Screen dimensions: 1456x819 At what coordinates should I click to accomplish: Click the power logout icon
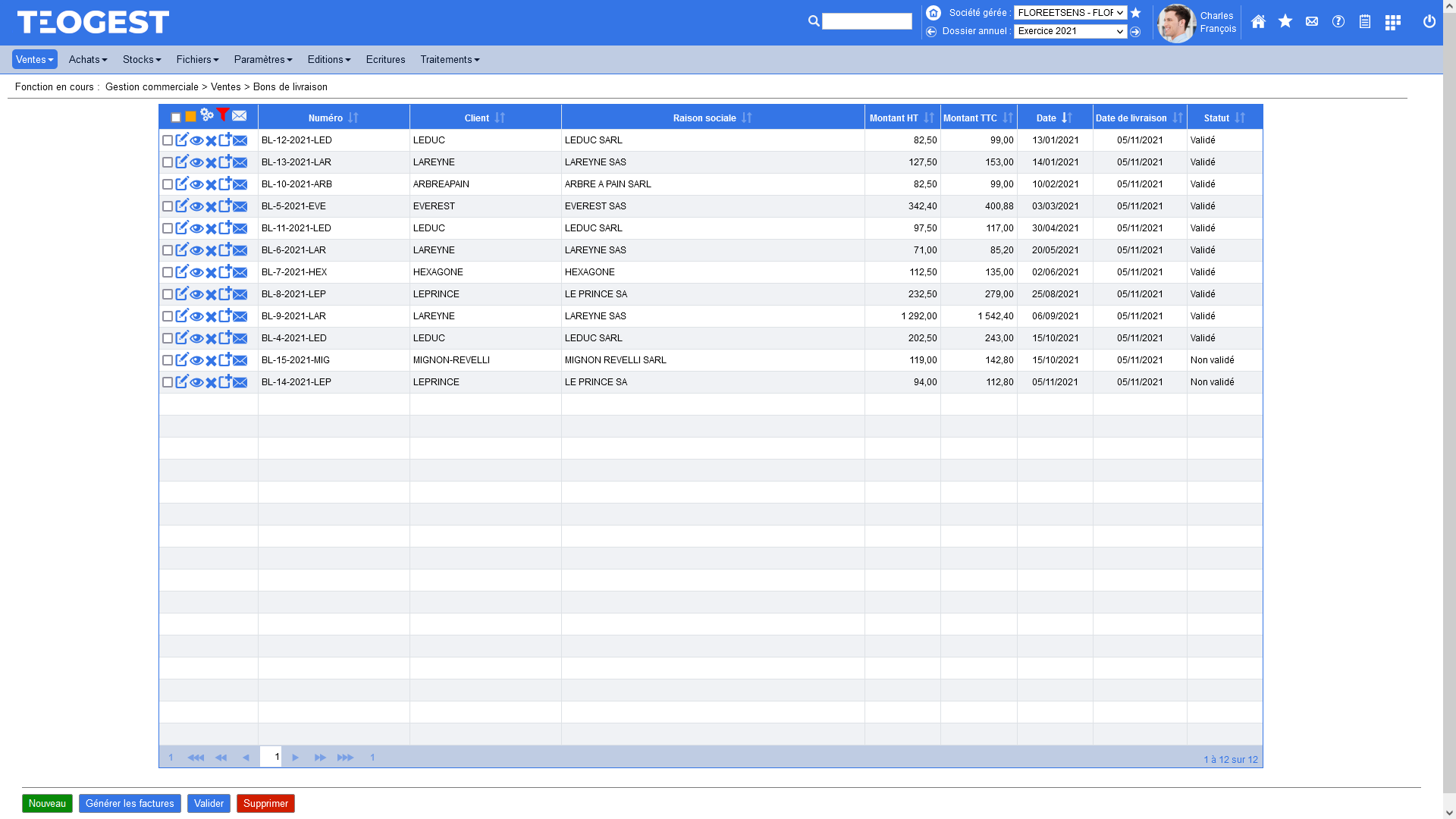(1429, 22)
